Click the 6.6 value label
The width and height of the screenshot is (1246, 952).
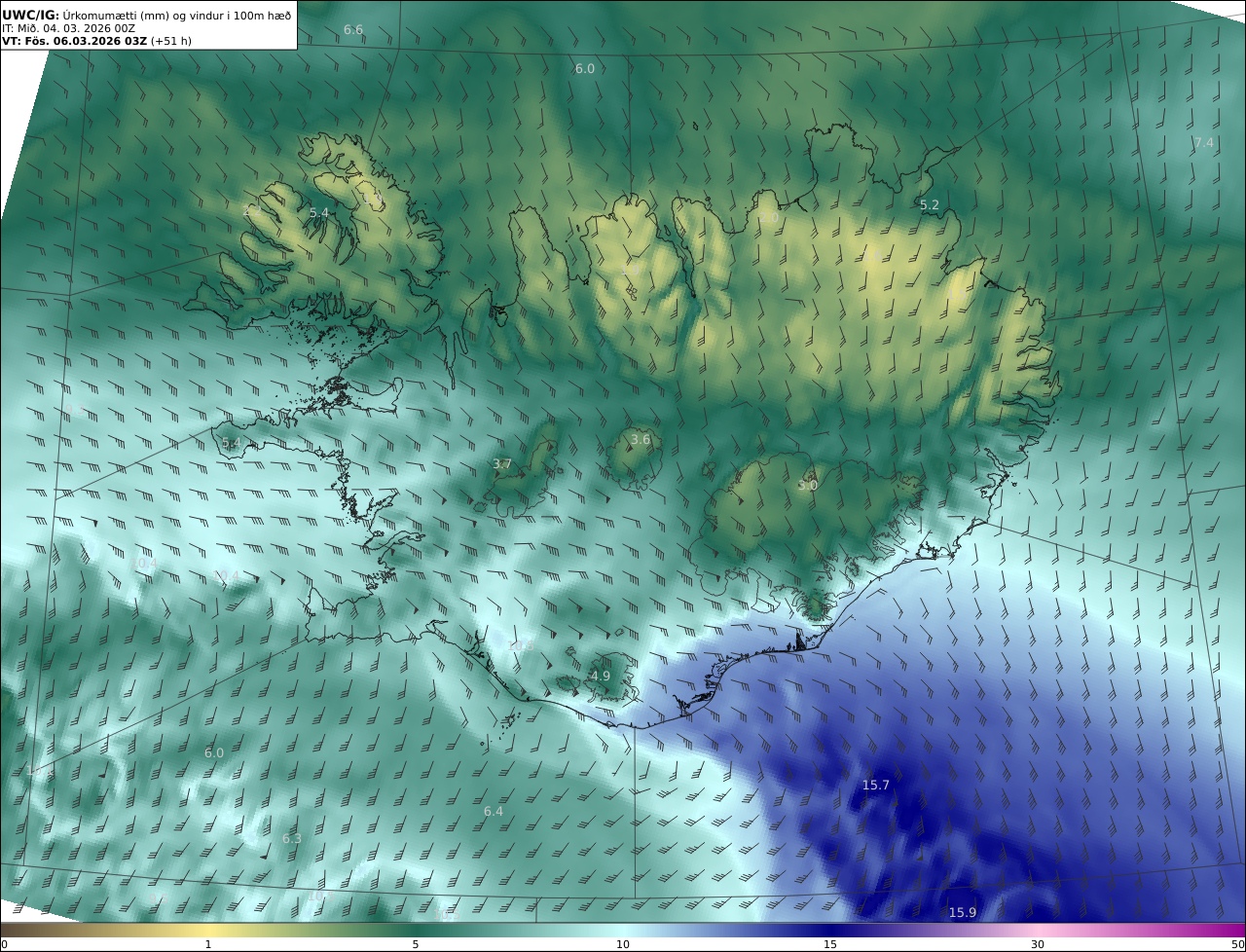click(353, 30)
